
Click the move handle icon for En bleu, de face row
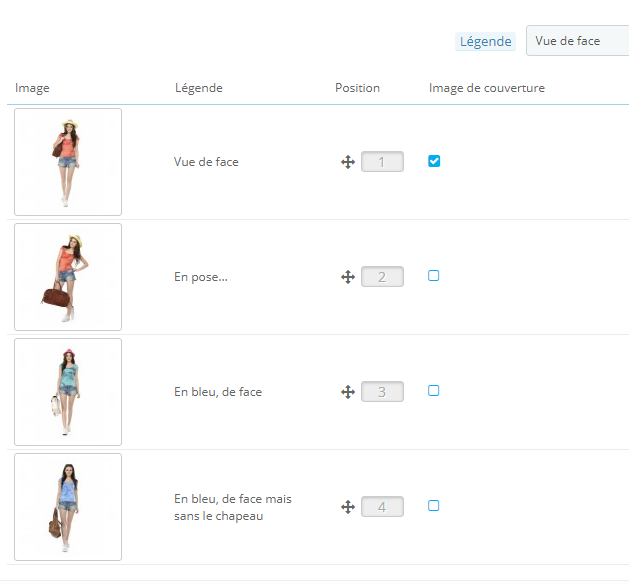pos(348,392)
